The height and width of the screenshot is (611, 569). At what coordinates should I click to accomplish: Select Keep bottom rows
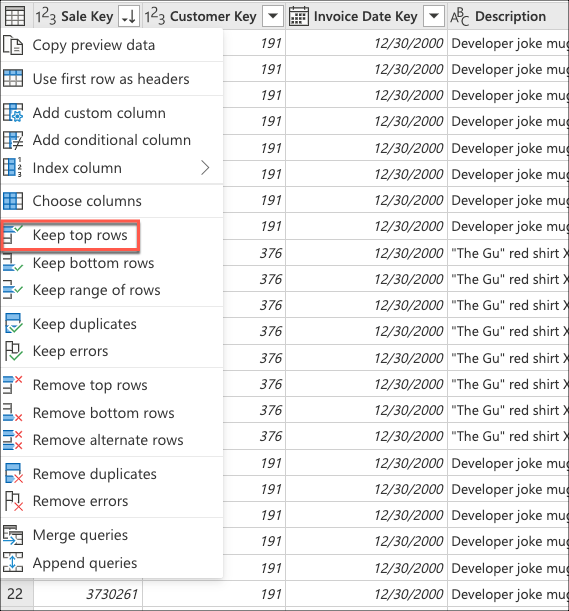[112, 263]
